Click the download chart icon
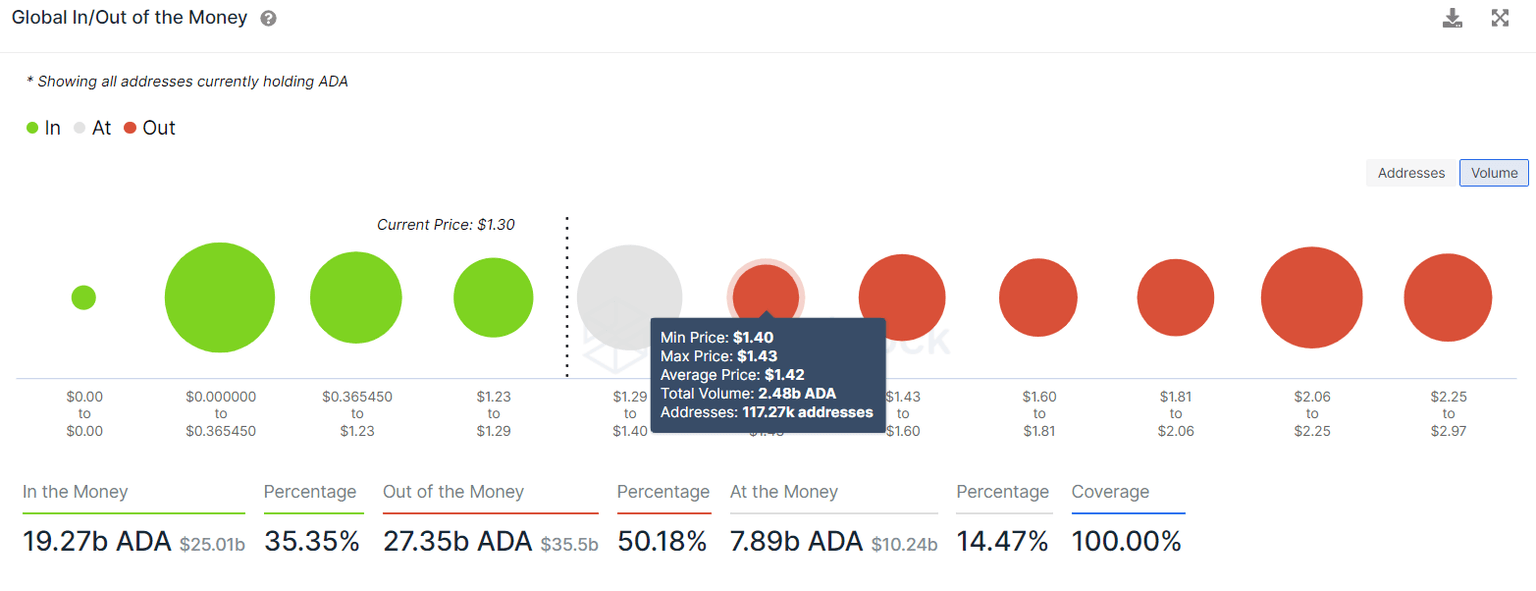Screen dimensions: 1536x591 (x=1452, y=18)
